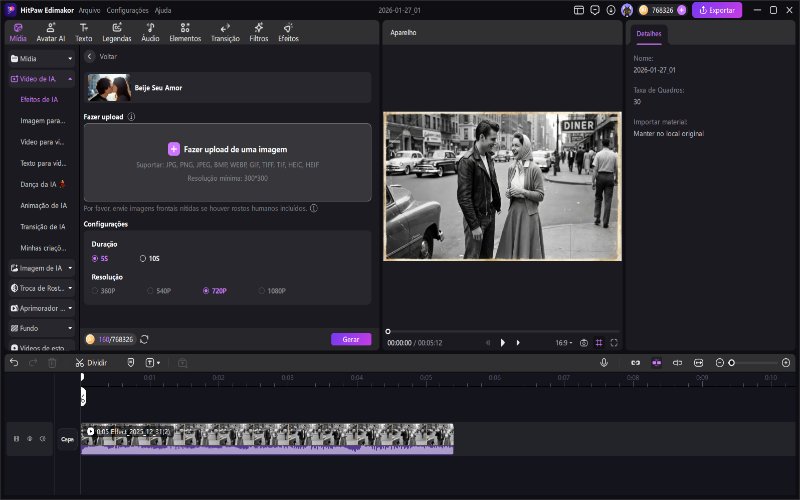This screenshot has width=800, height=500.
Task: Click the upload image drop area
Action: pyautogui.click(x=227, y=161)
